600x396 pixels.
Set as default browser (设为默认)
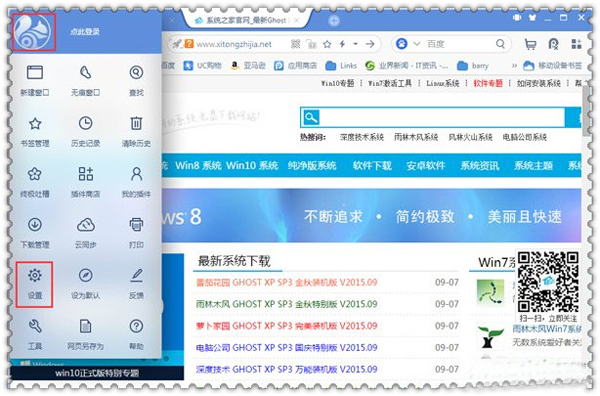(85, 284)
